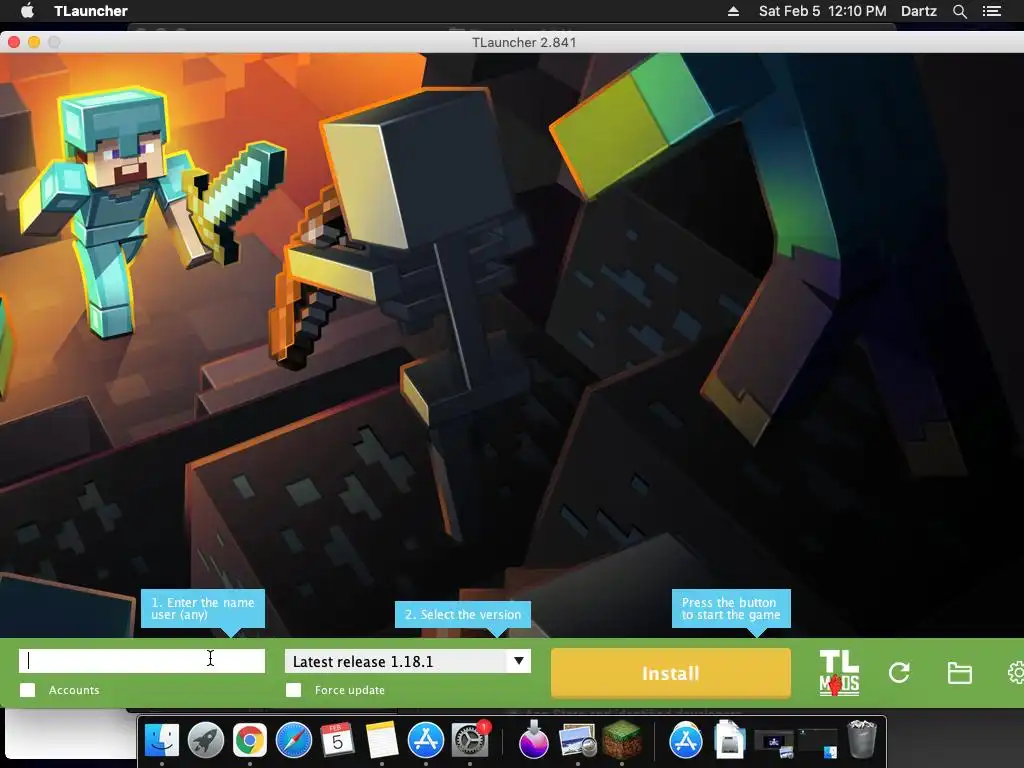Launch Google Chrome from the dock
This screenshot has height=768, width=1024.
(x=249, y=741)
